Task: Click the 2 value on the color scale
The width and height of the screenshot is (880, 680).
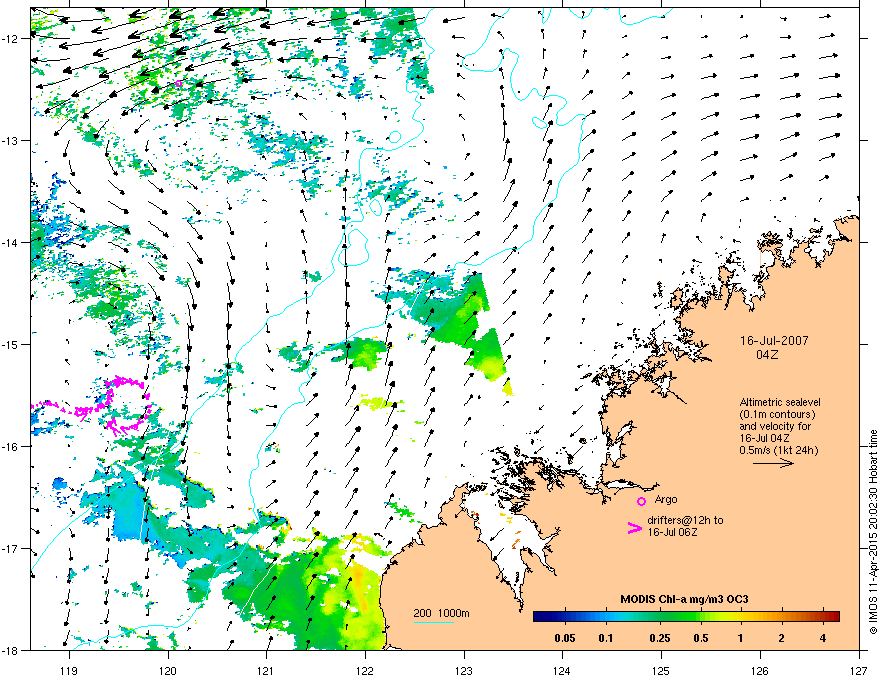Action: 781,638
